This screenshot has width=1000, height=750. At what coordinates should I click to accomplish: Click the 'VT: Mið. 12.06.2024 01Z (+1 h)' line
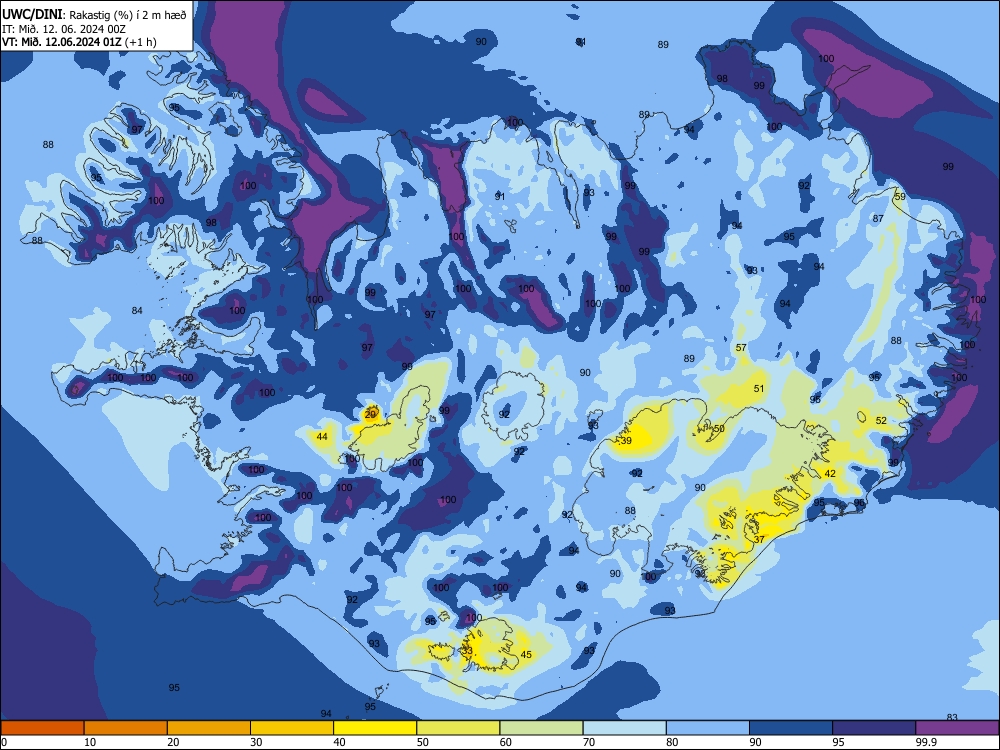click(x=79, y=42)
